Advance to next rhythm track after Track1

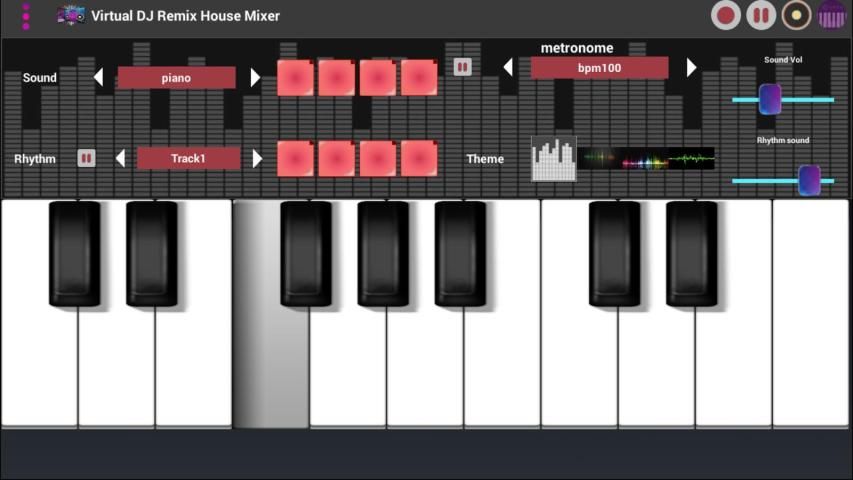click(257, 158)
